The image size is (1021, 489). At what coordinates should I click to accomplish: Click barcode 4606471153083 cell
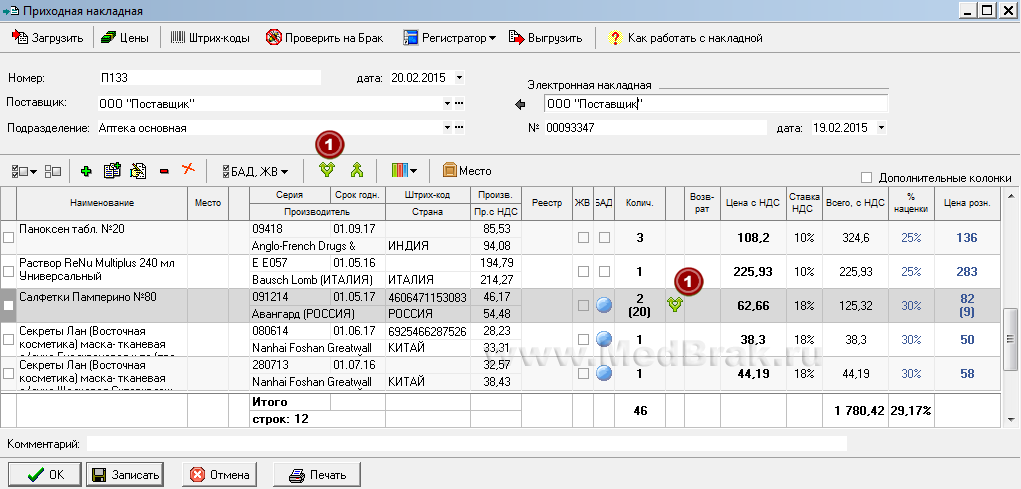[x=428, y=297]
